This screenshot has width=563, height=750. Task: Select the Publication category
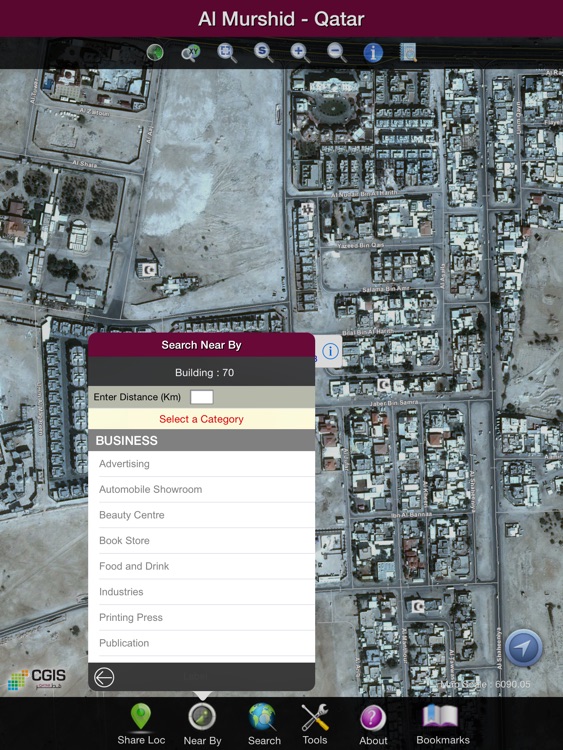point(201,643)
